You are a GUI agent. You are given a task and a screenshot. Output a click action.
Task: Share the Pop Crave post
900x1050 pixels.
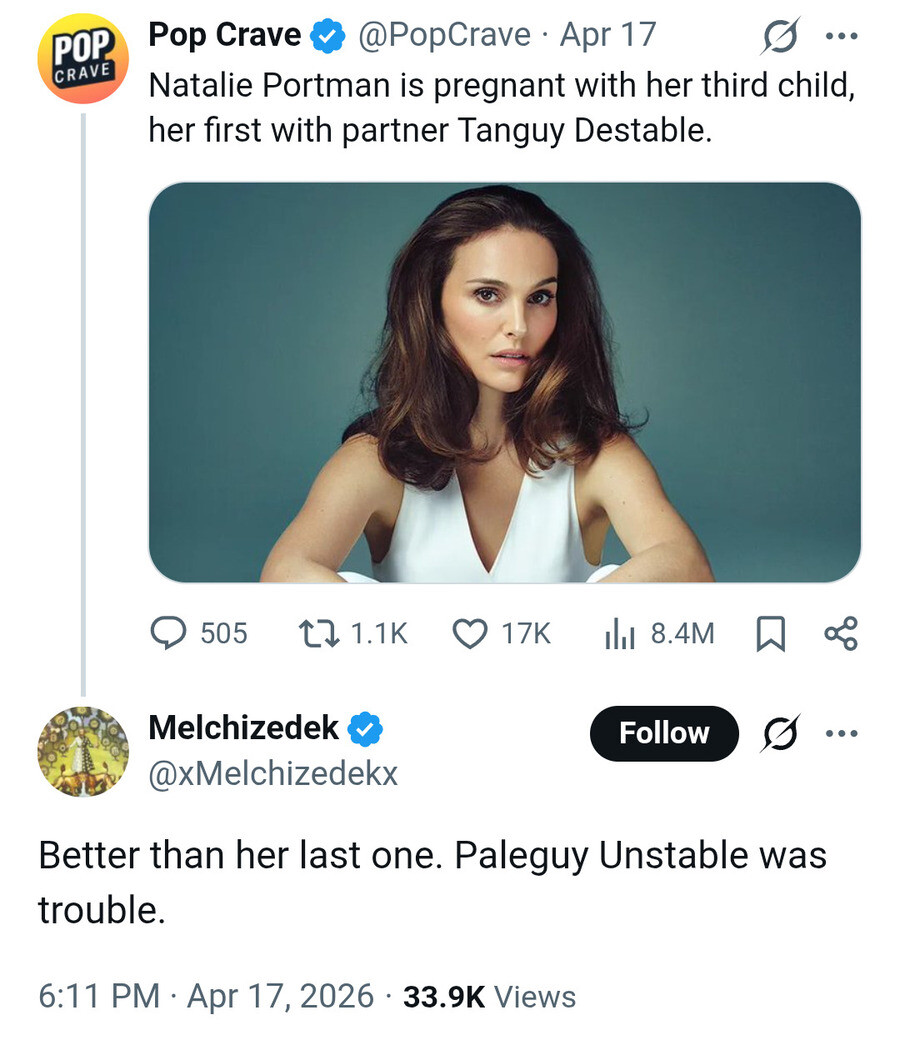coord(840,633)
